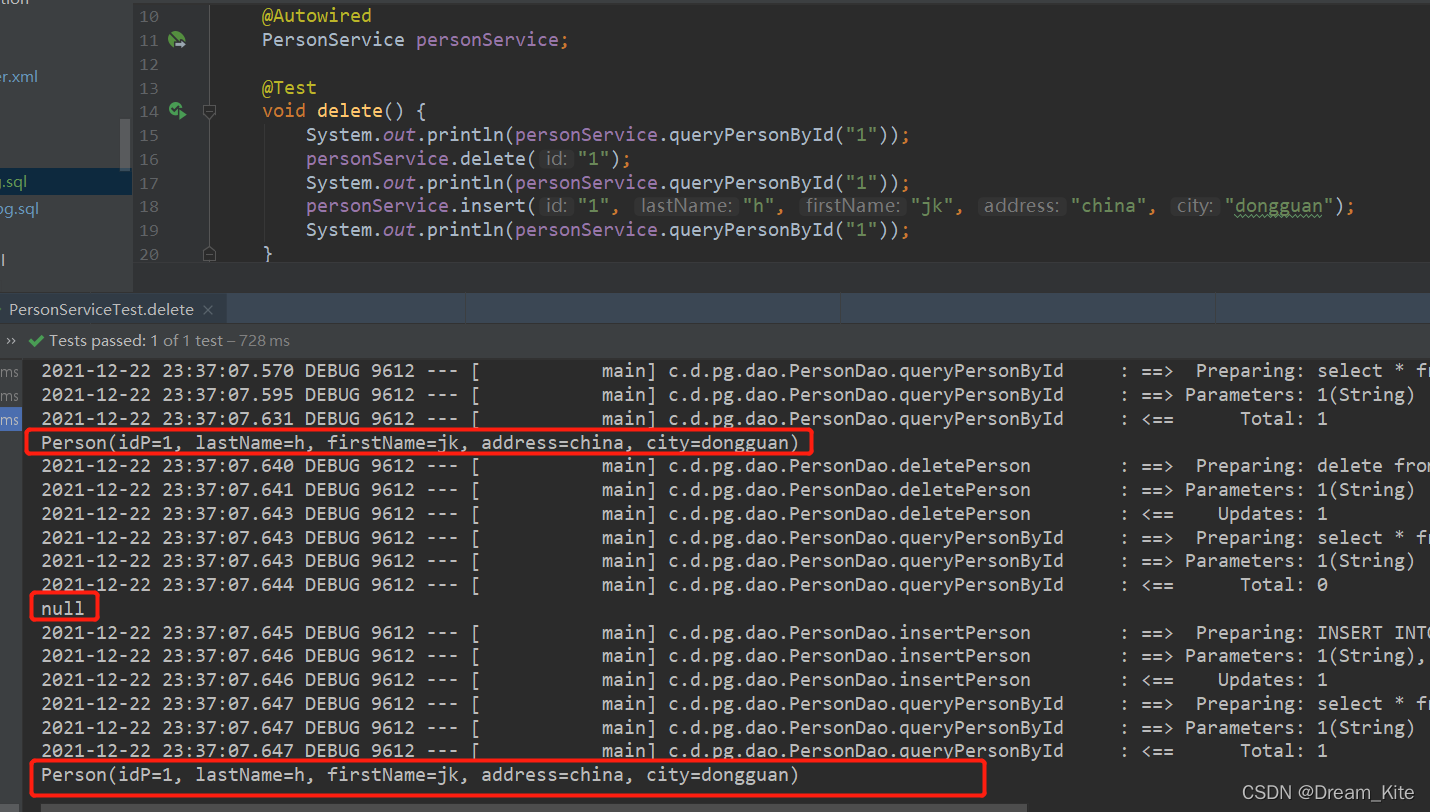Close the PersonServiceTest.delete run tab

[x=208, y=310]
